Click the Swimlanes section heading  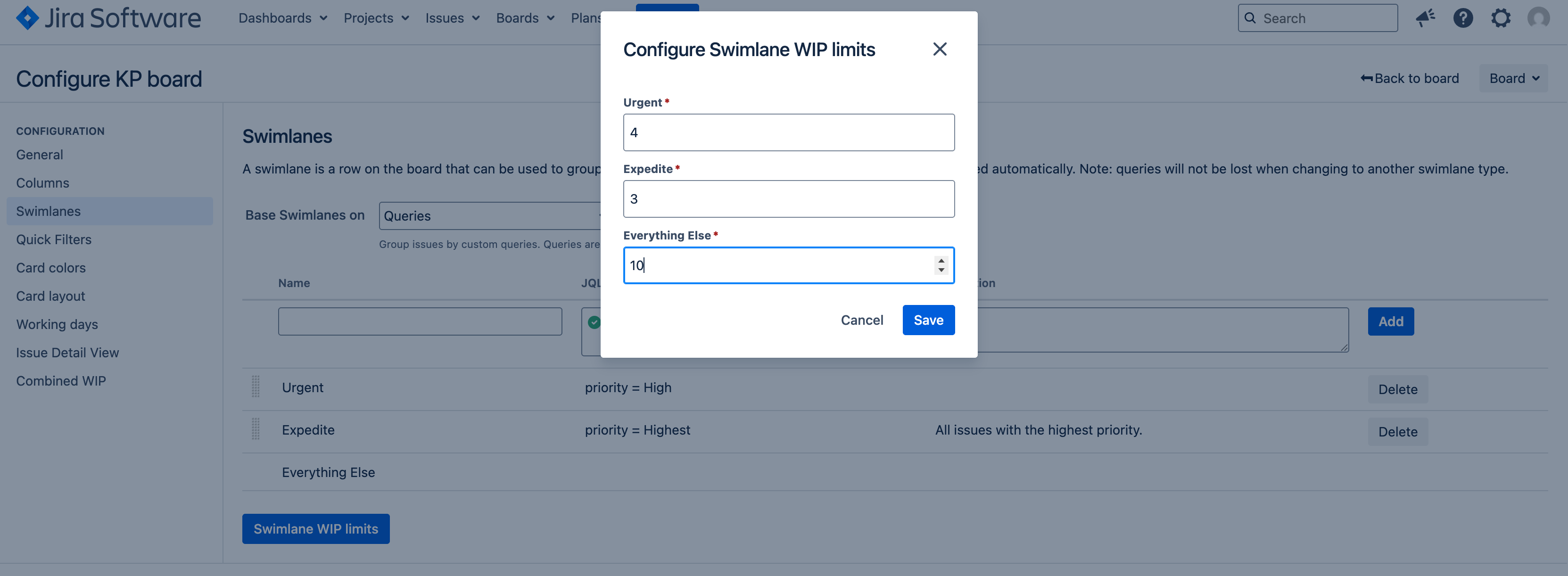[x=287, y=136]
